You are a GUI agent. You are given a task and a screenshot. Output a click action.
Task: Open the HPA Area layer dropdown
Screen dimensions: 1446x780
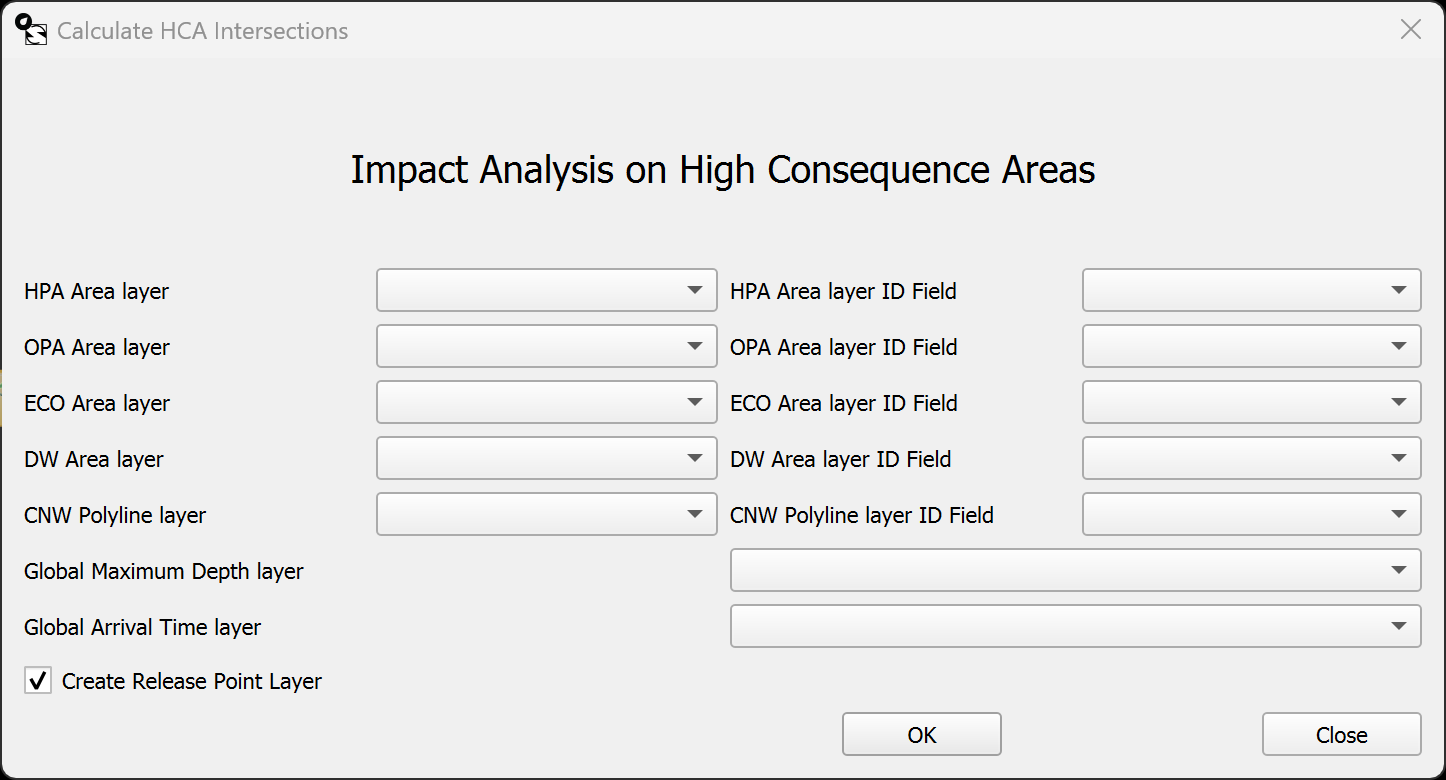(546, 290)
